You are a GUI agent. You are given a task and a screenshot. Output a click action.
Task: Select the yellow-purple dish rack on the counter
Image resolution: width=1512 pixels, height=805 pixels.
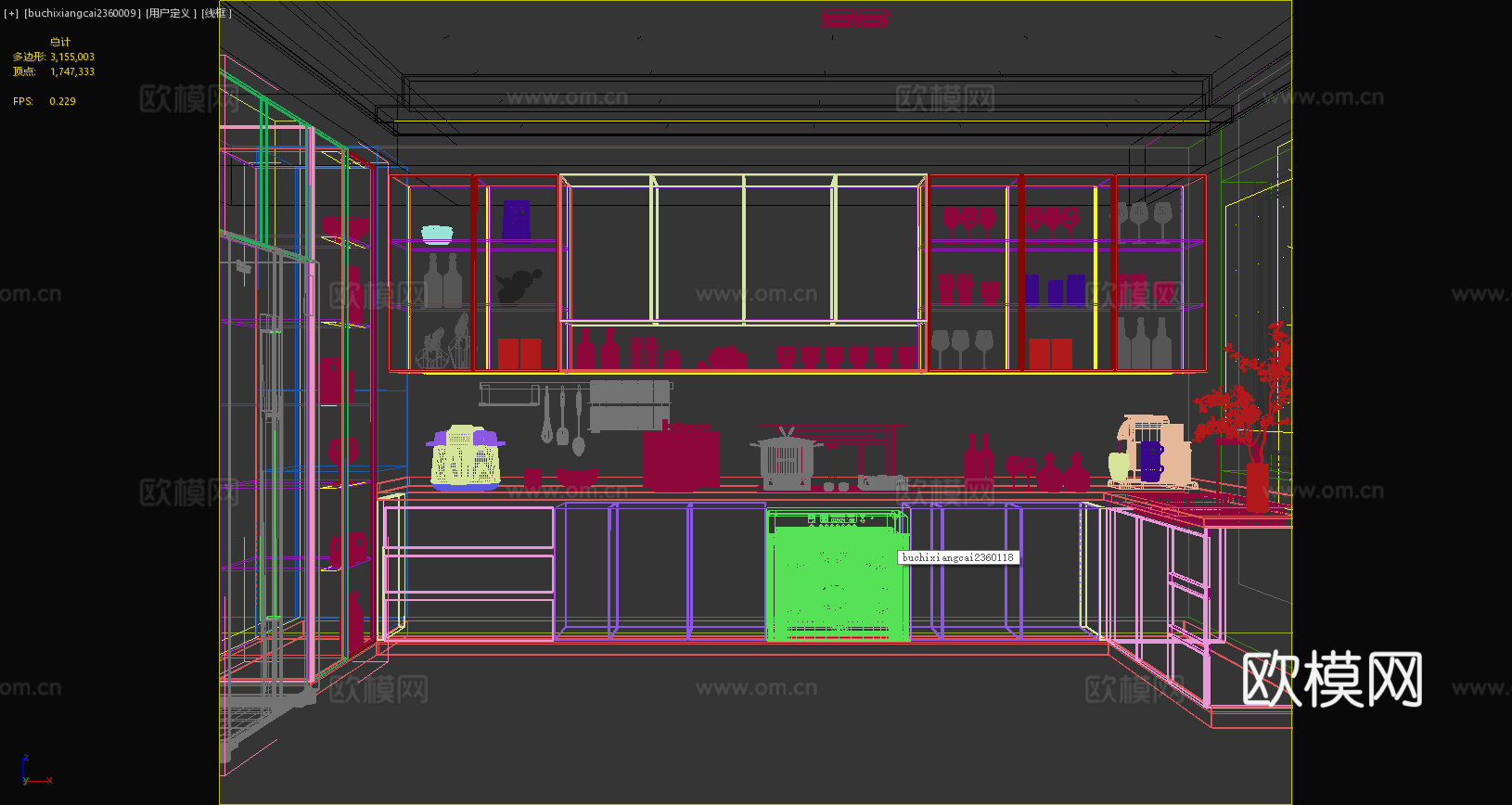466,457
